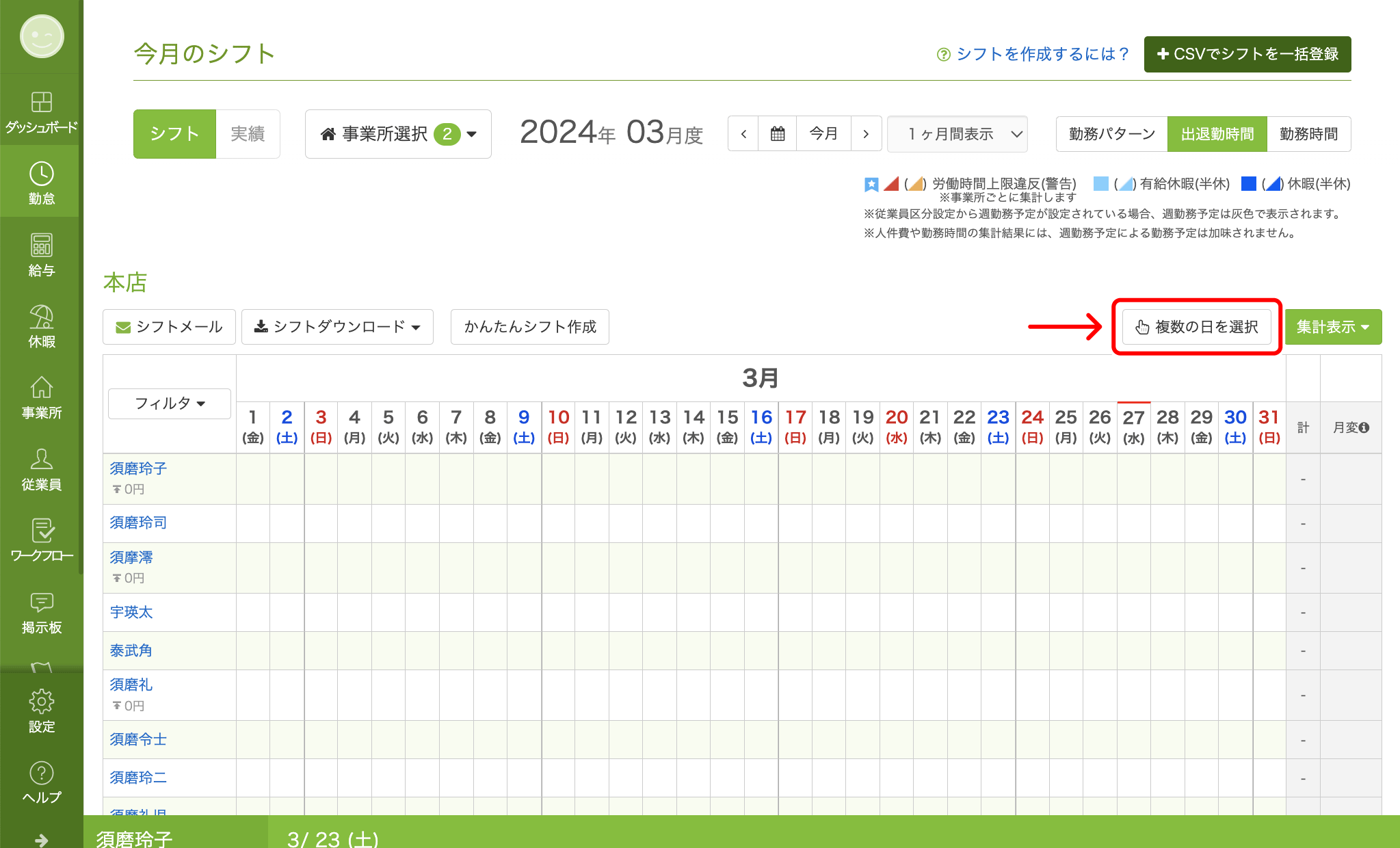
Task: Open the 給与 (payroll) sidebar icon
Action: pyautogui.click(x=42, y=253)
